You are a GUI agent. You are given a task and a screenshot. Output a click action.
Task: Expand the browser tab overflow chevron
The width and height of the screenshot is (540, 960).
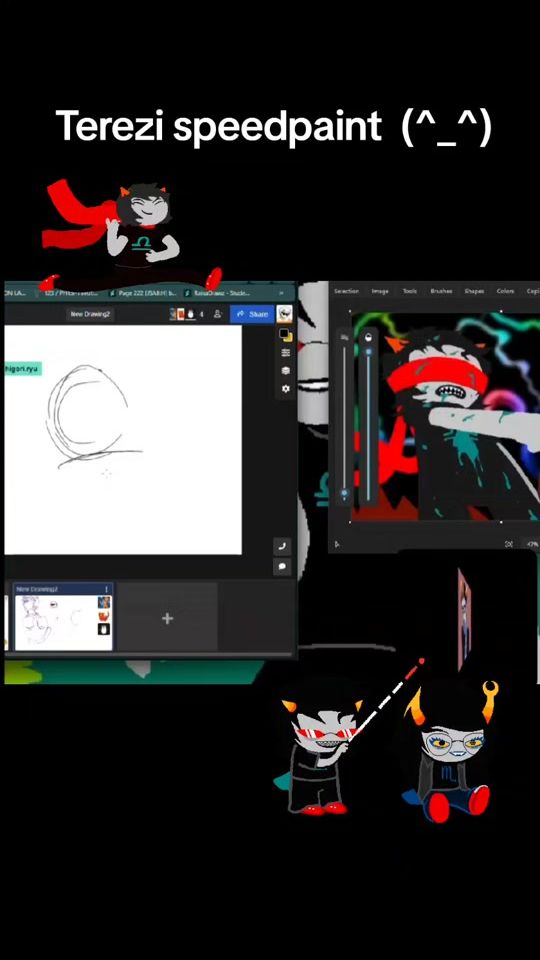(x=282, y=294)
